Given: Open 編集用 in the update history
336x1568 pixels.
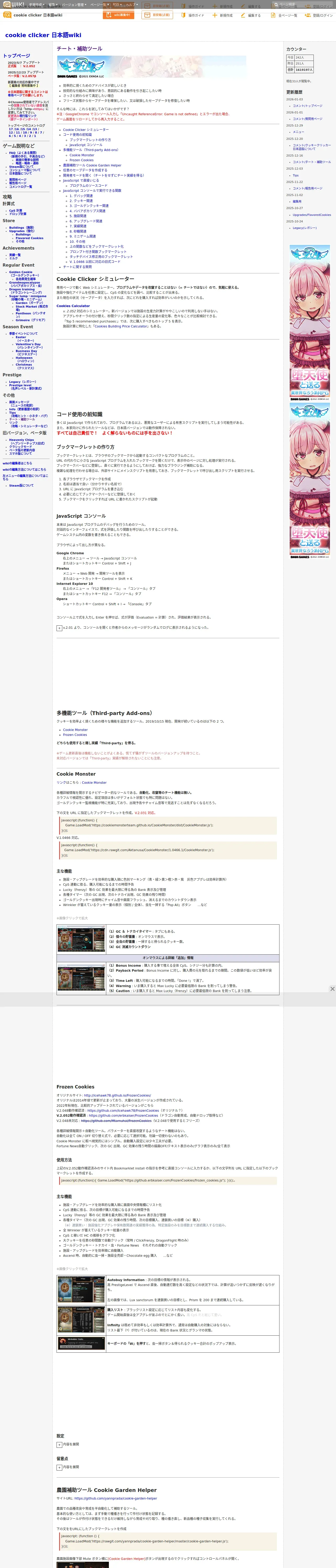Looking at the screenshot, I should (297, 201).
